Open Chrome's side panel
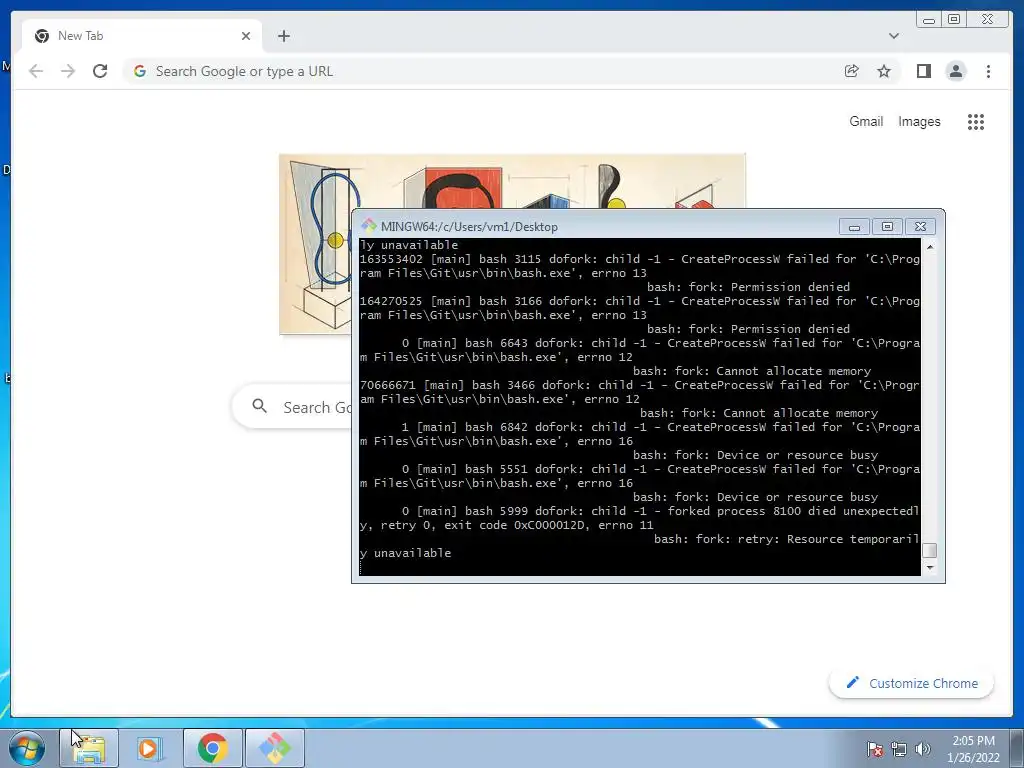The width and height of the screenshot is (1024, 768). tap(923, 71)
